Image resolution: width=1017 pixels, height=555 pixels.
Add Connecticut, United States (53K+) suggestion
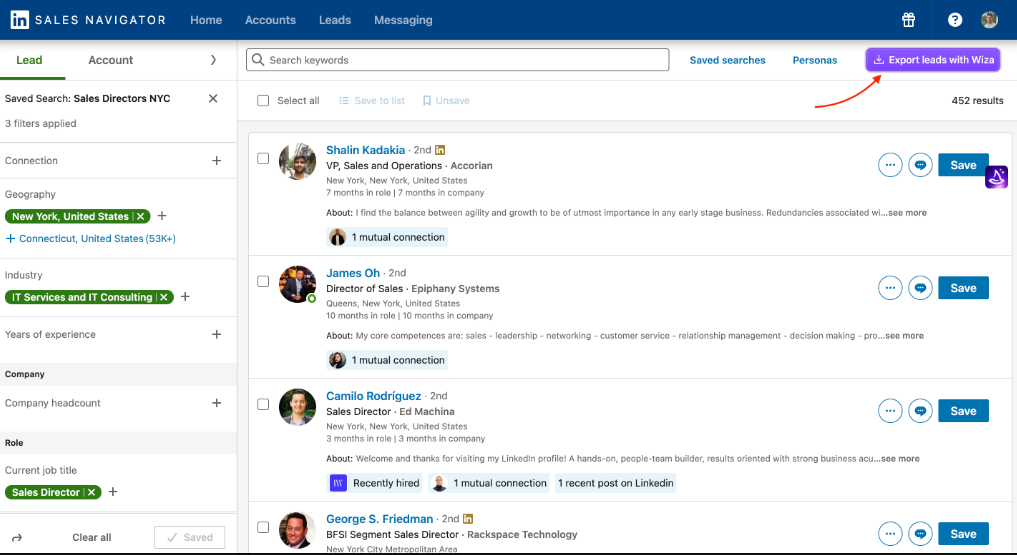tap(91, 239)
